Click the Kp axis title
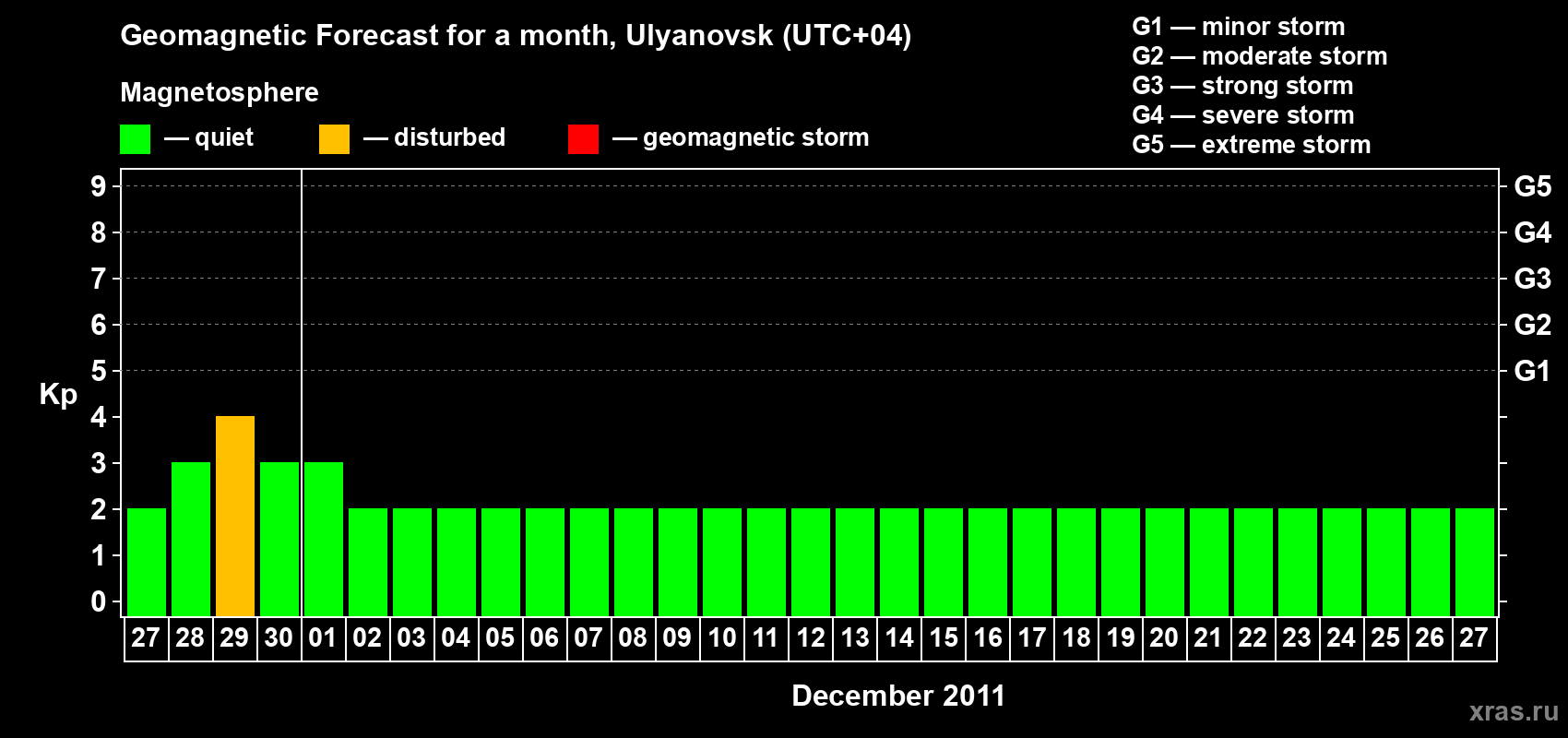The width and height of the screenshot is (1568, 738). [58, 395]
